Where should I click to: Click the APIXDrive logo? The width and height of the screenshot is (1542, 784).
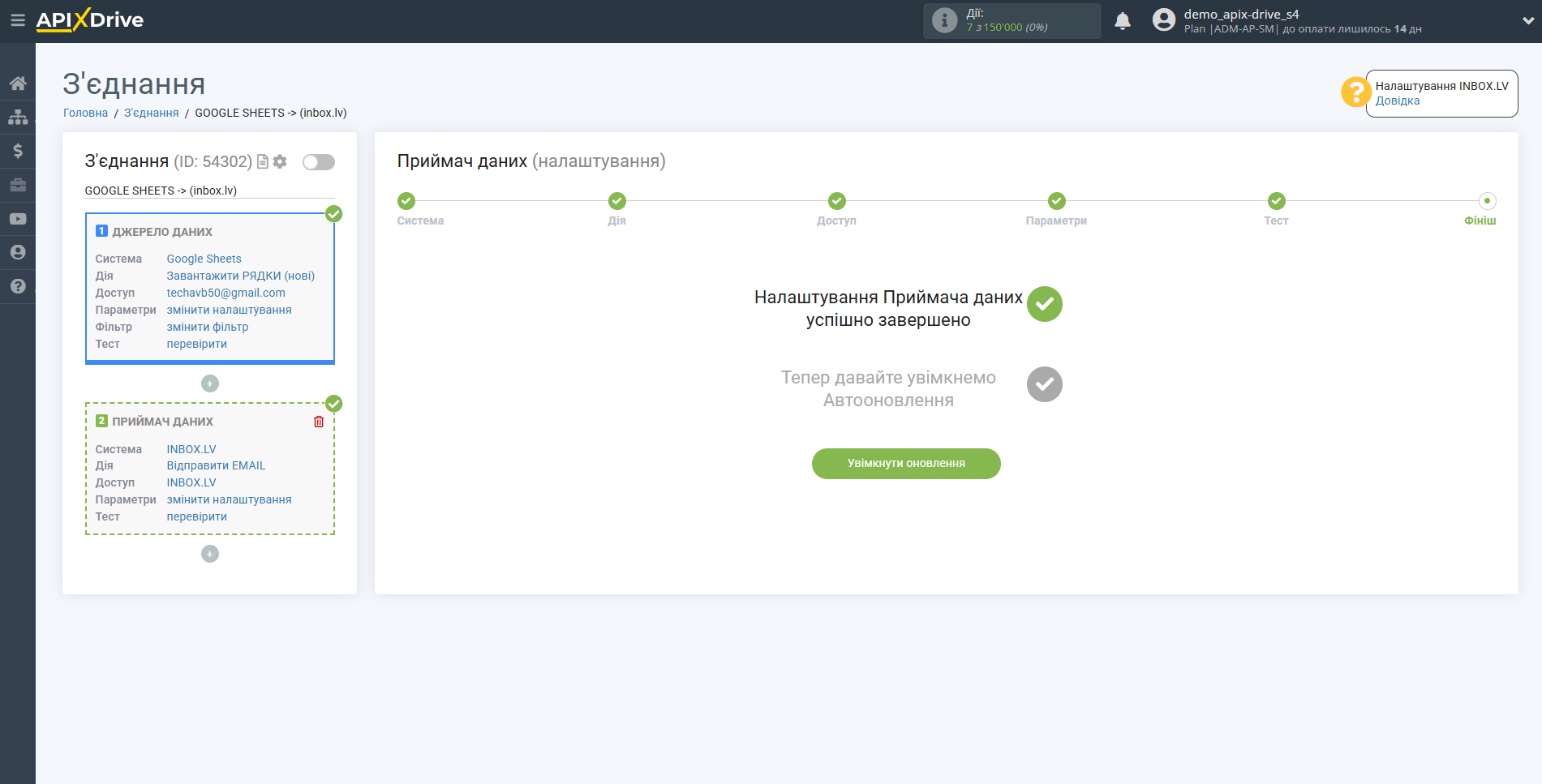coord(90,20)
